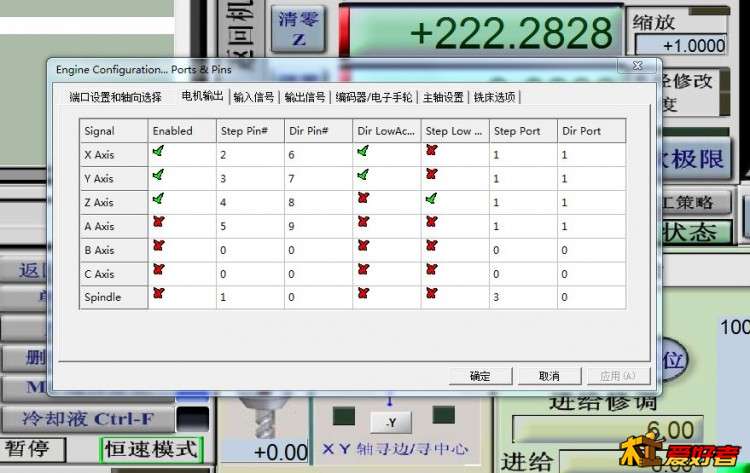Edit X Axis Dir Pin value 6
The image size is (750, 473).
(319, 155)
